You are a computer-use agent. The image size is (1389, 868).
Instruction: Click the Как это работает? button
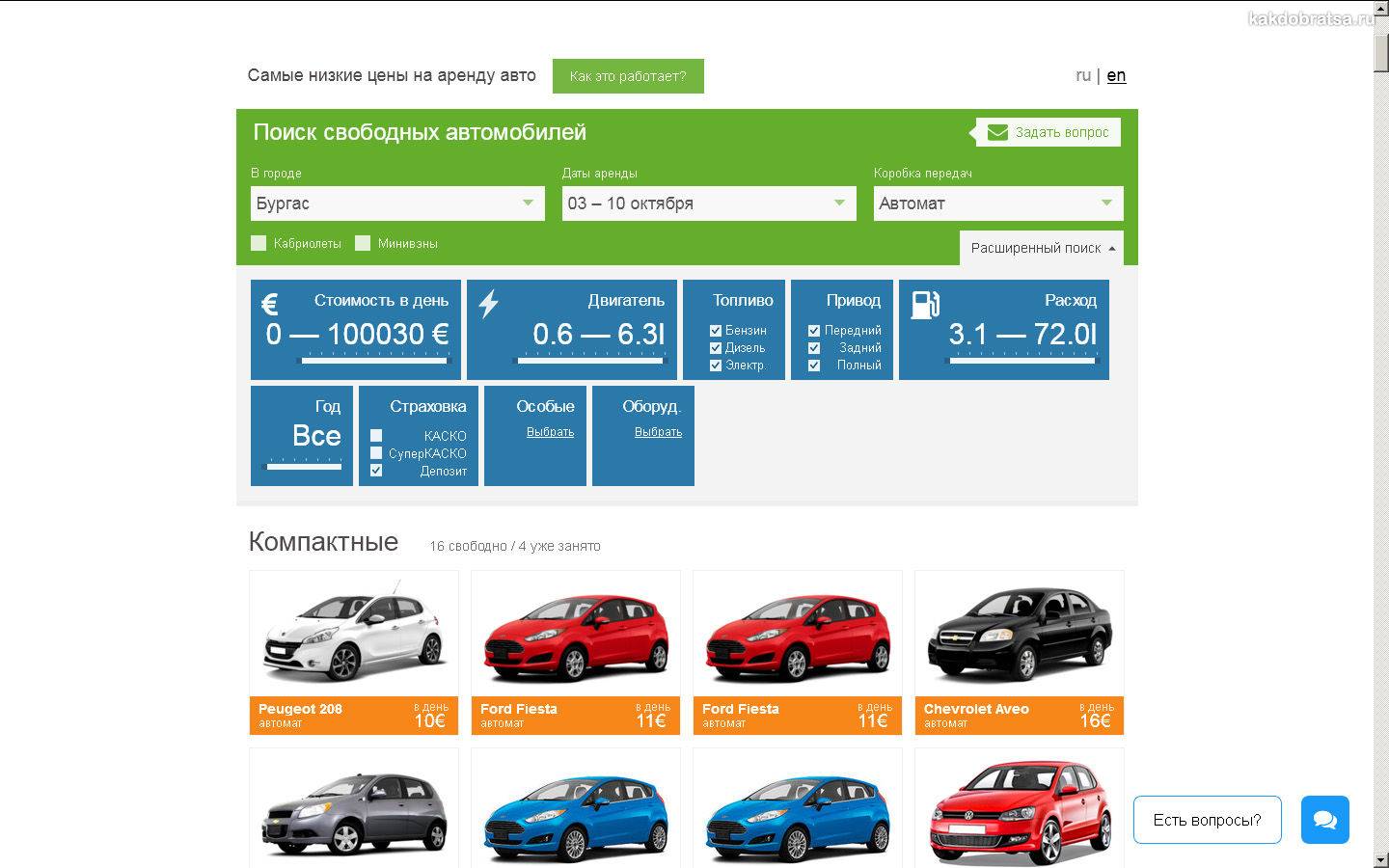(x=628, y=76)
